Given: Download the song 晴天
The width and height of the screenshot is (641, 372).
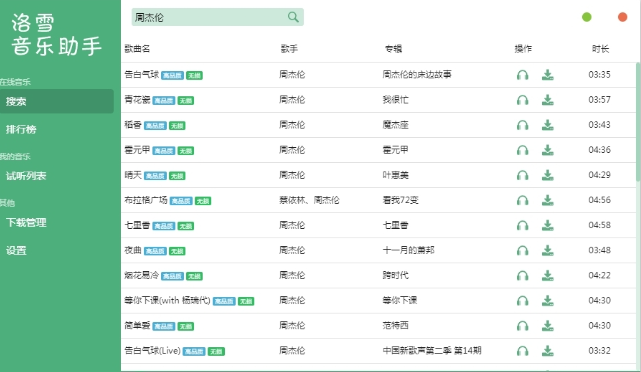Looking at the screenshot, I should (548, 175).
